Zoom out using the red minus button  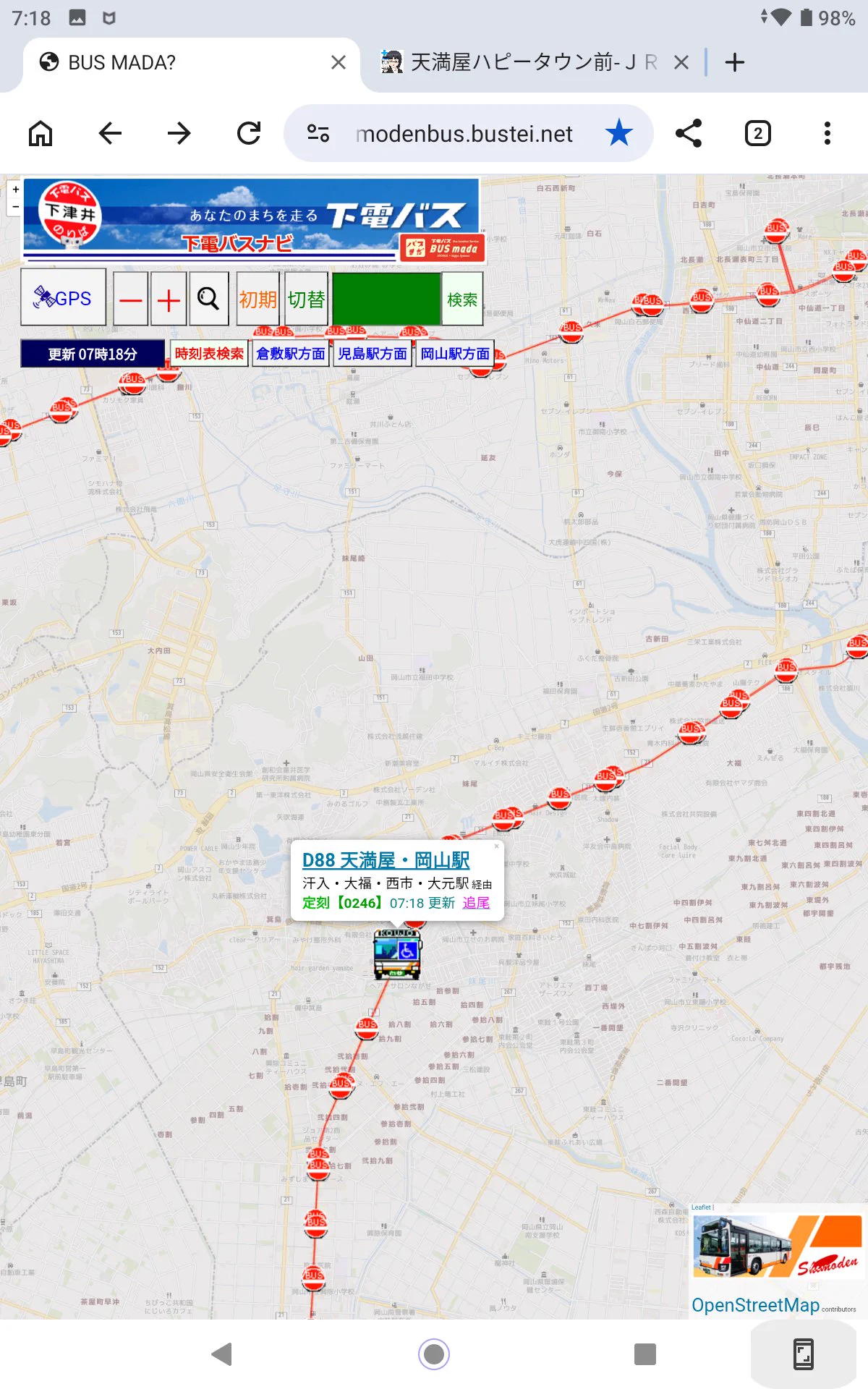(x=131, y=299)
